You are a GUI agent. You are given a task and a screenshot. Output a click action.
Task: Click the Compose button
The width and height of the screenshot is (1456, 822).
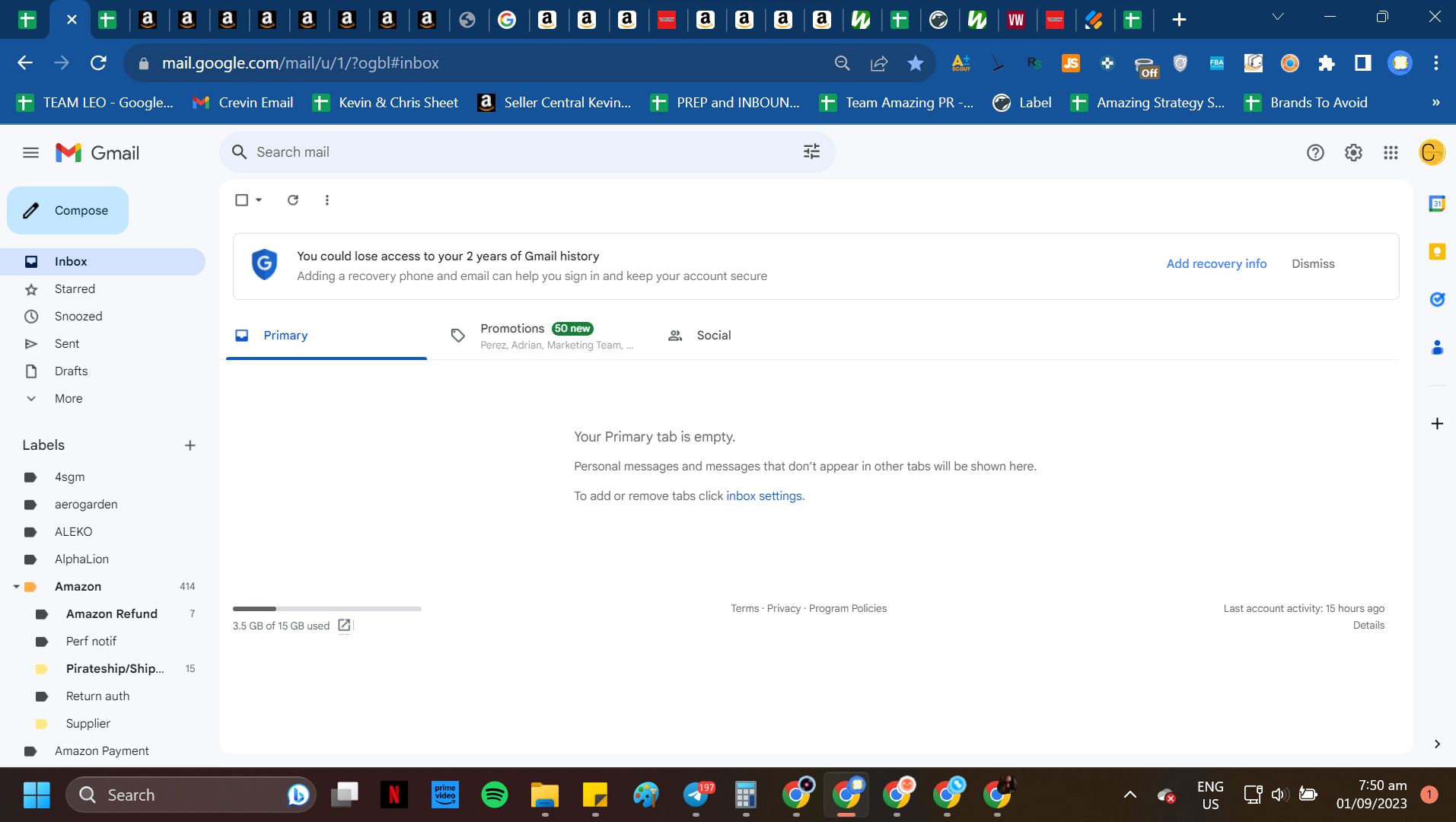[x=68, y=211]
